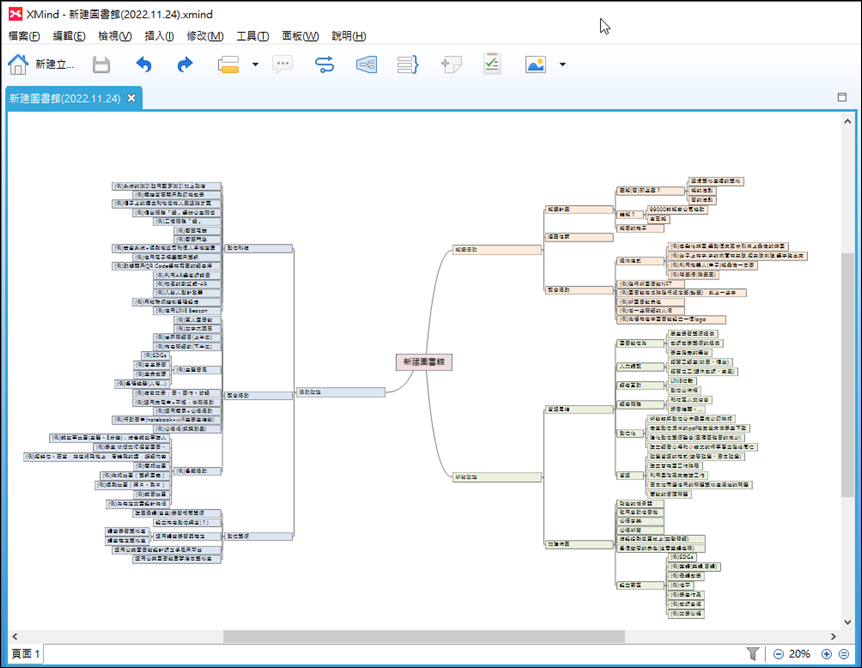This screenshot has height=668, width=862.
Task: Click the XMind logo in the title bar
Action: point(15,14)
